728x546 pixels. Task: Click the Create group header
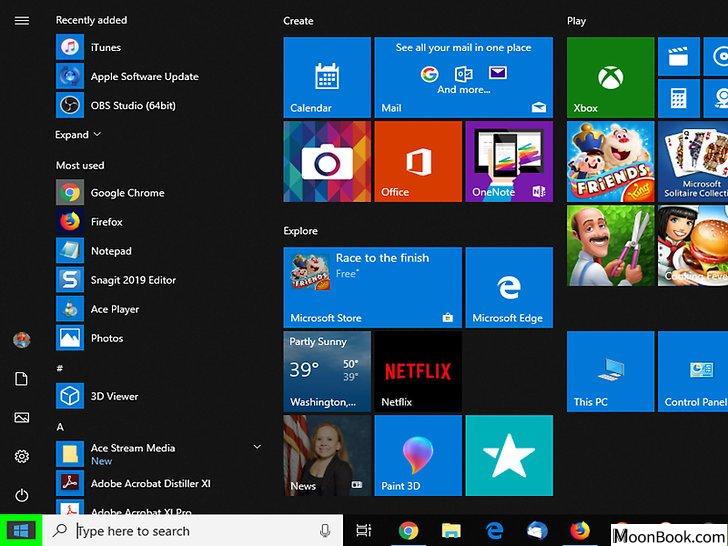(298, 21)
